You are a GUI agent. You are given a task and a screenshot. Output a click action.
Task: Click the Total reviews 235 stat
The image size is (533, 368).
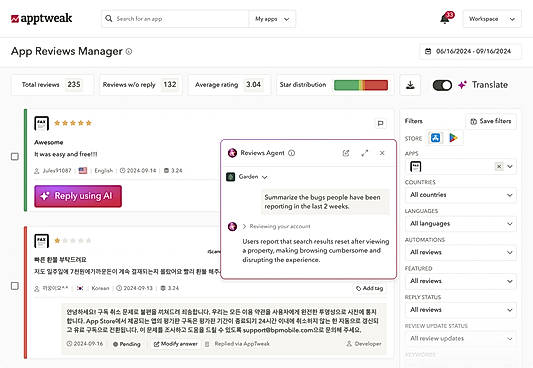[52, 85]
